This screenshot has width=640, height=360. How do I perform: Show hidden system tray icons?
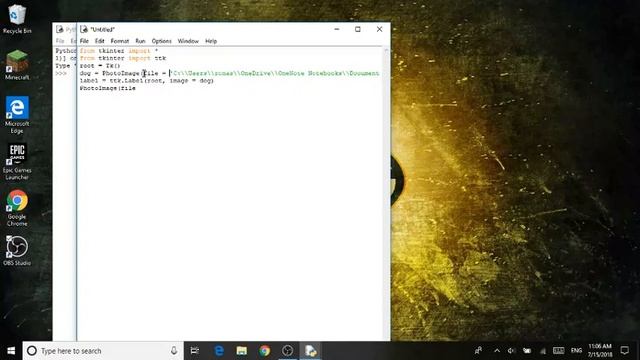click(497, 351)
